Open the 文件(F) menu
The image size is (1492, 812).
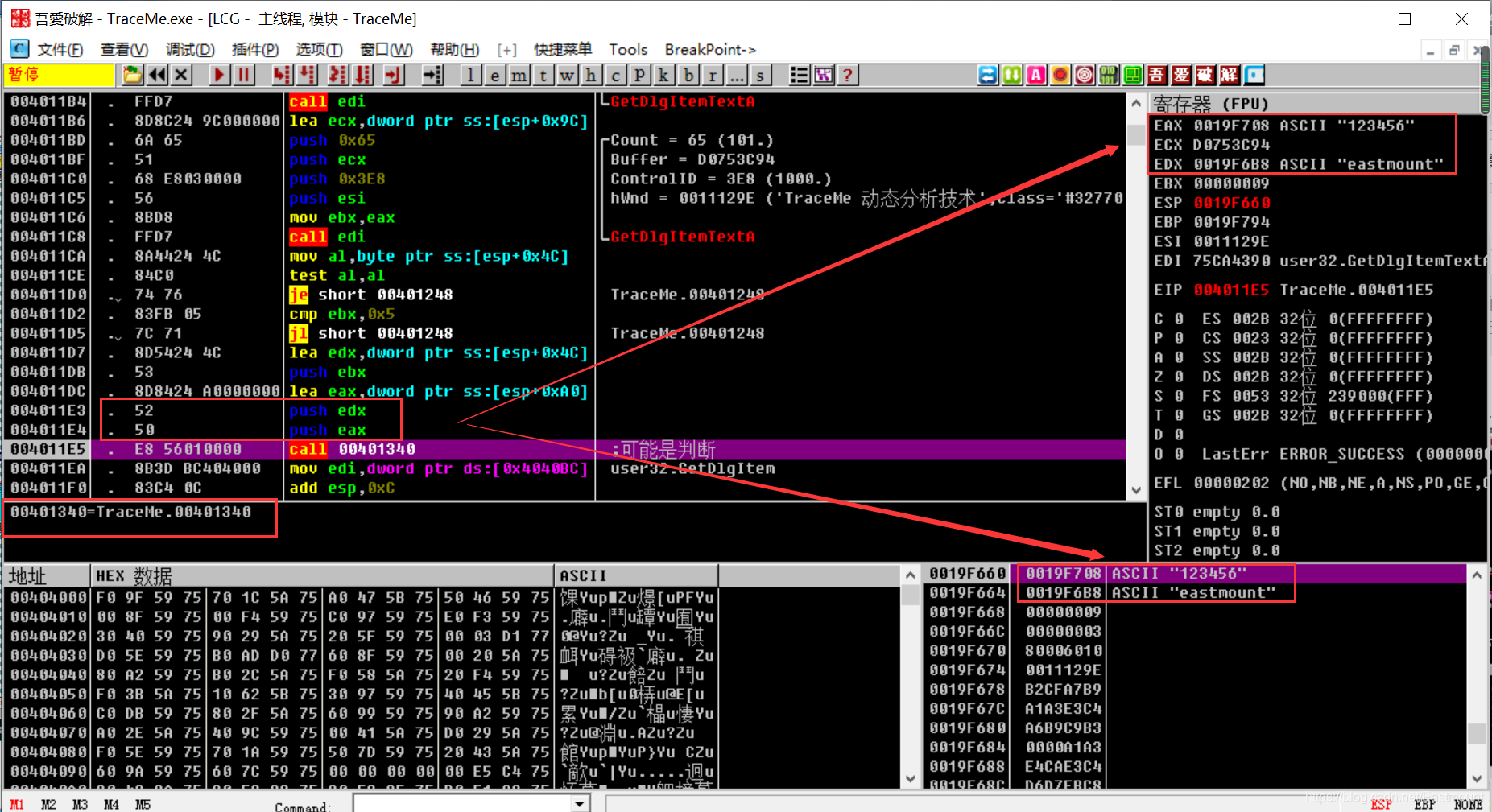tap(60, 50)
